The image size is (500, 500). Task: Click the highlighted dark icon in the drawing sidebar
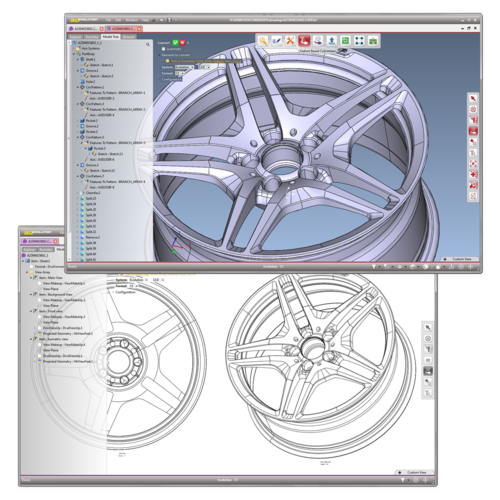[428, 371]
